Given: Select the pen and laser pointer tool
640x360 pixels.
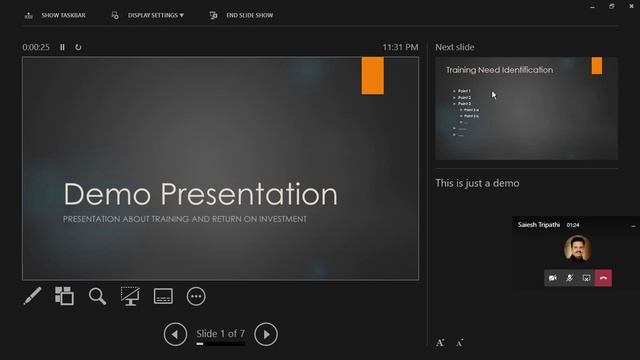Looking at the screenshot, I should point(32,296).
